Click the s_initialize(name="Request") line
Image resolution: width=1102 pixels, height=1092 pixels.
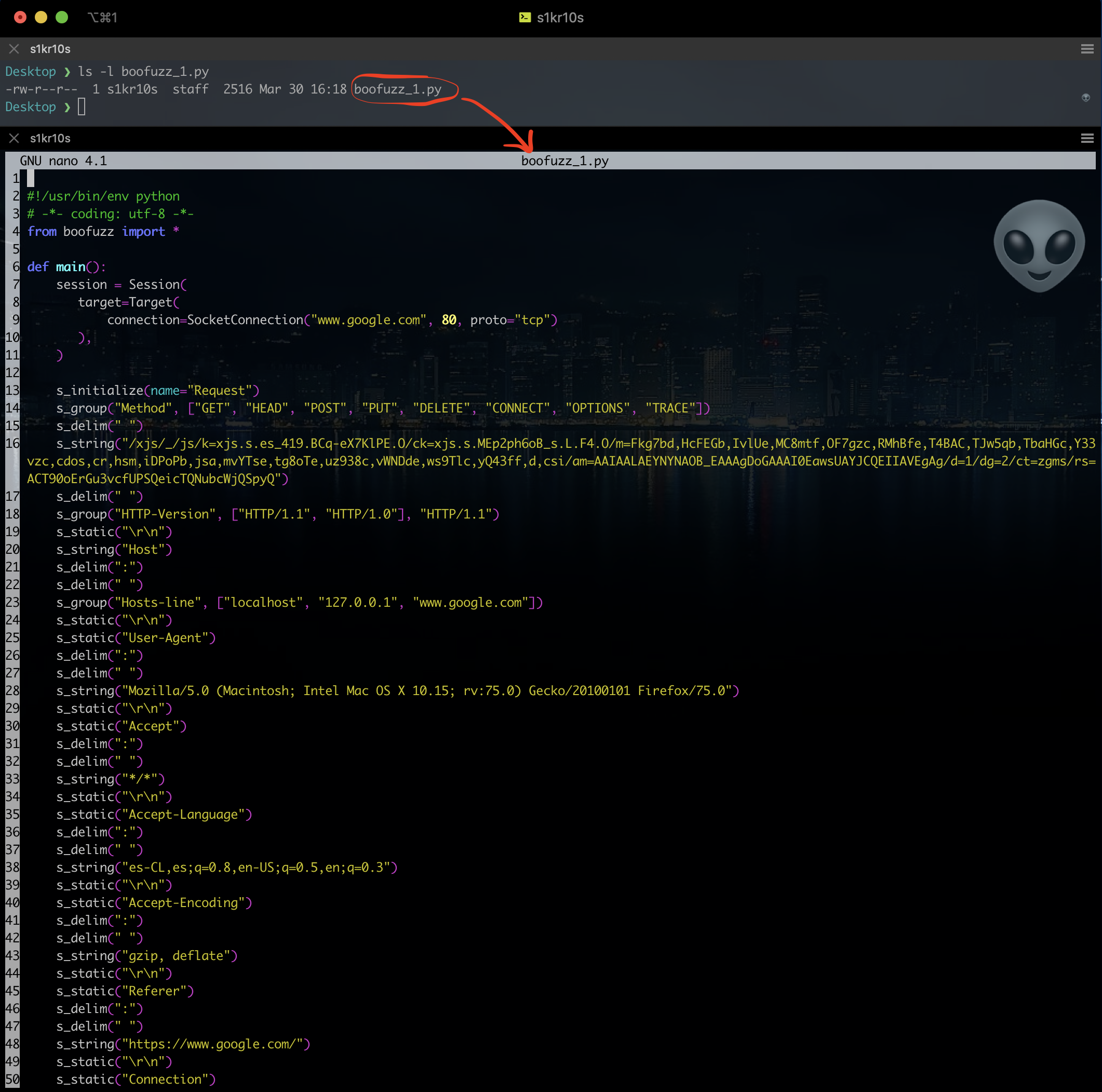click(x=157, y=391)
